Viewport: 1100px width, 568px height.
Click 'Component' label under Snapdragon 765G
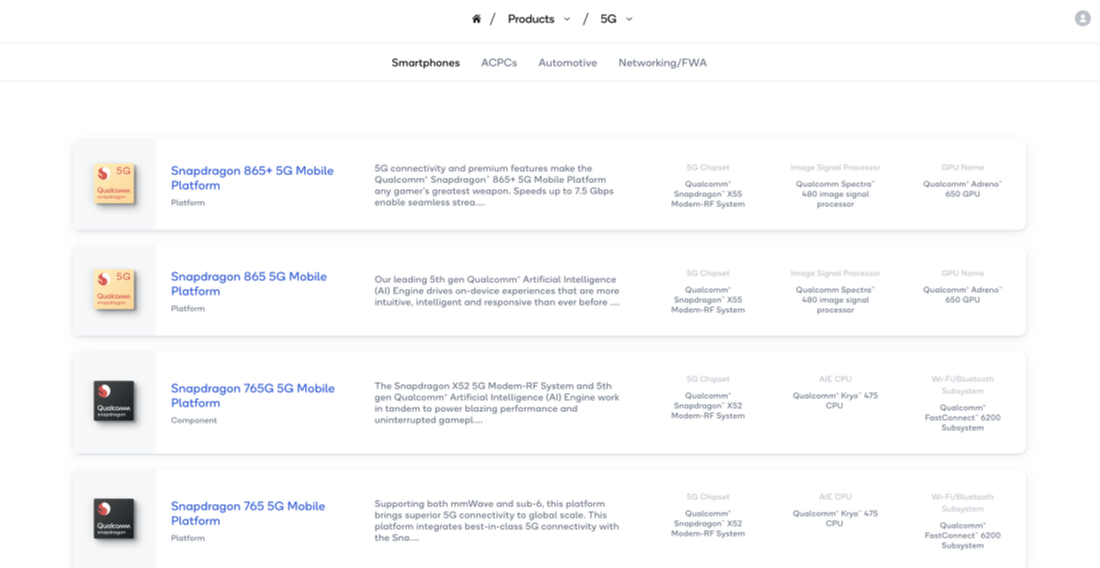(x=194, y=421)
